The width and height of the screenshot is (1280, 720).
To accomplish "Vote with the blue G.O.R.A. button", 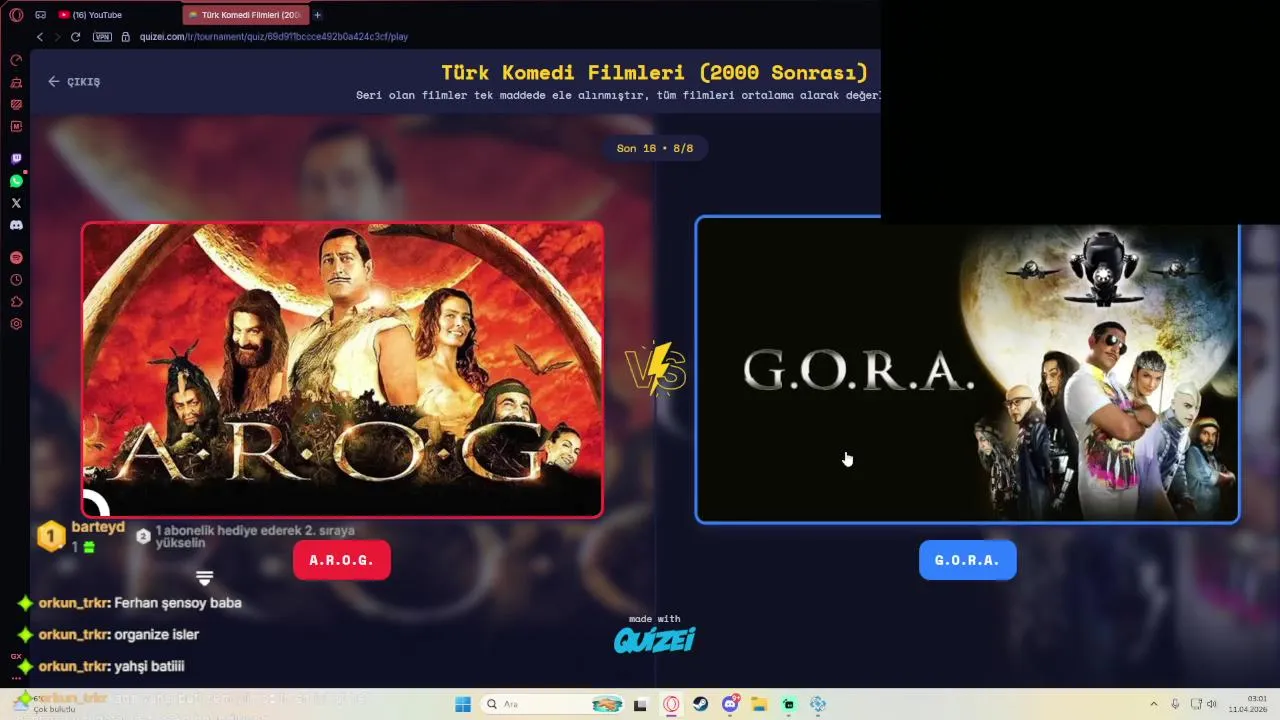I will coord(967,560).
